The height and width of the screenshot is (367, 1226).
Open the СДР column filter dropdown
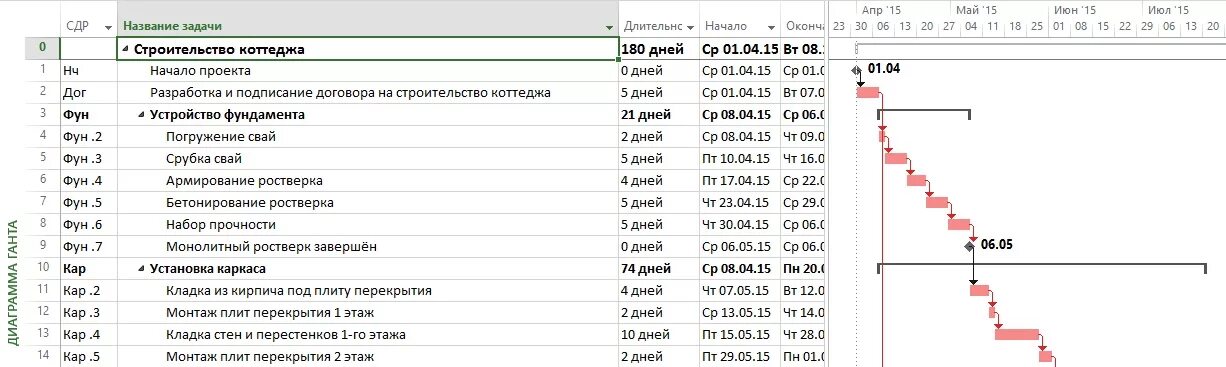(x=108, y=27)
